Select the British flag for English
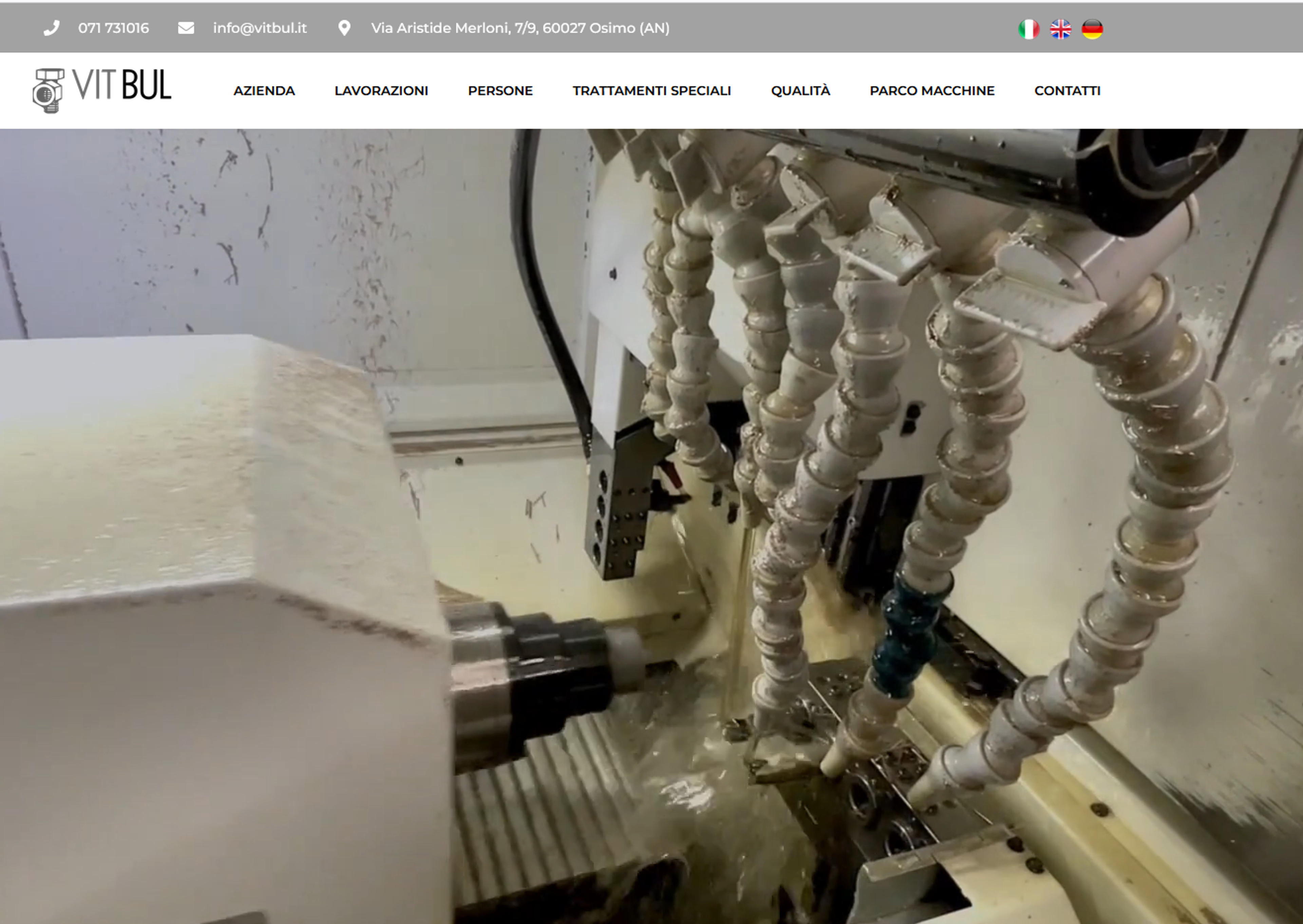 click(x=1061, y=29)
